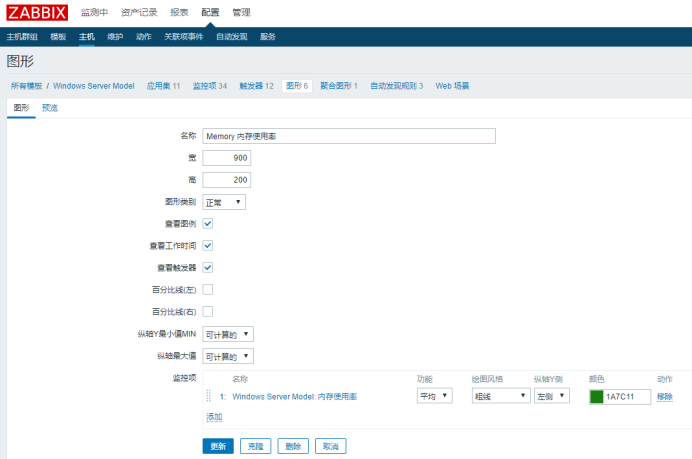Open the 纵轴Y侧 dropdown showing 左侧
This screenshot has width=692, height=459.
[552, 396]
